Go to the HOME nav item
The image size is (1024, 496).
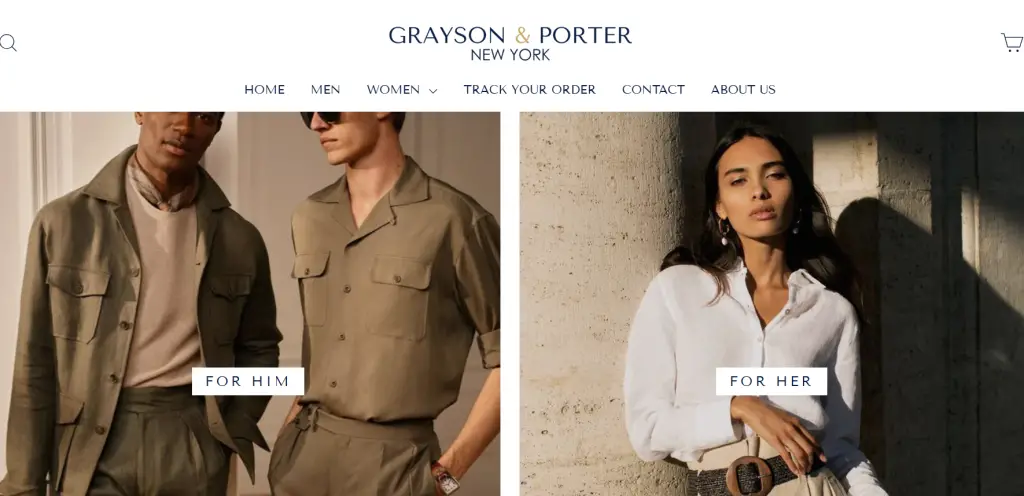[264, 90]
